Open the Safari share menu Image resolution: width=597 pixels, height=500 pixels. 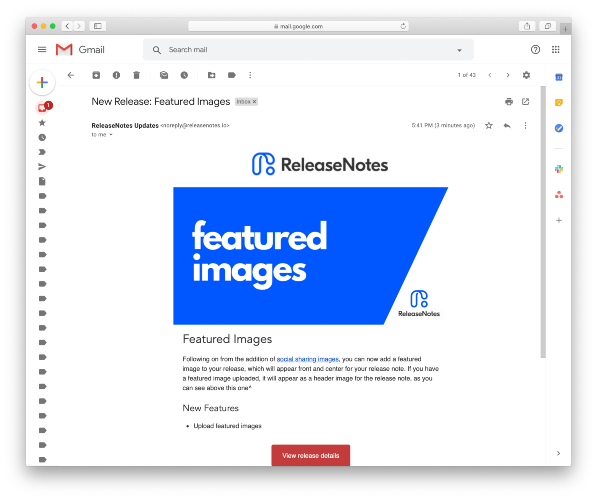tap(527, 26)
